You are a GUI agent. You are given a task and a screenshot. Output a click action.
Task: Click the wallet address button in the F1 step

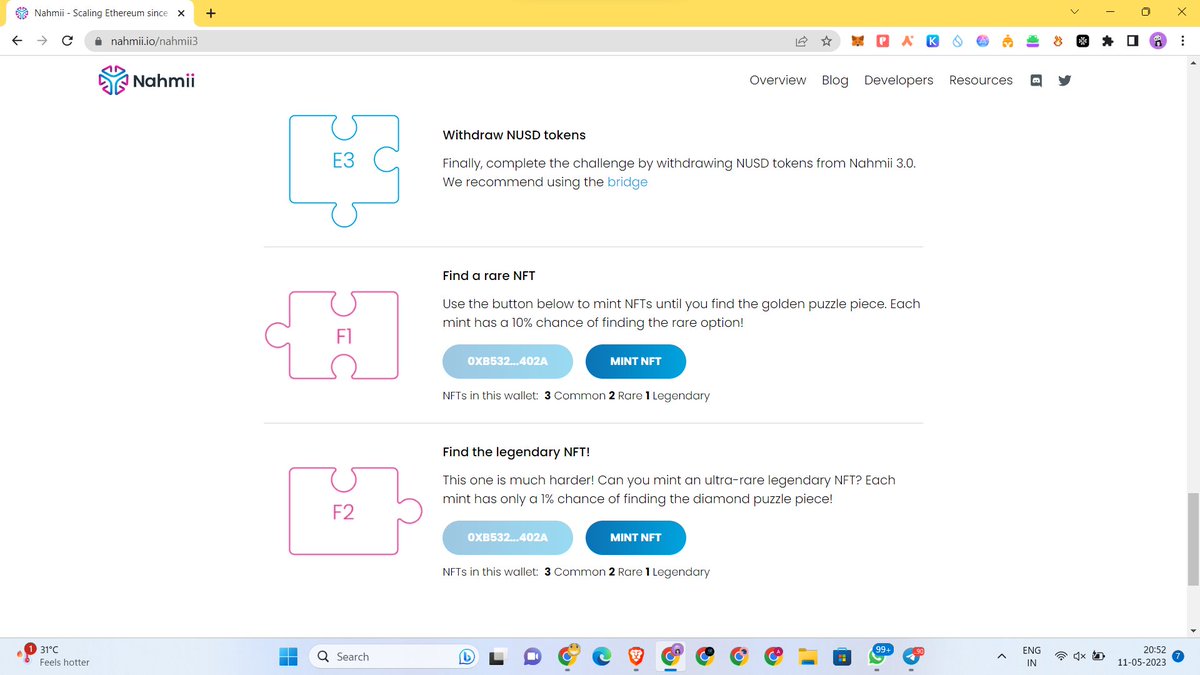tap(508, 361)
